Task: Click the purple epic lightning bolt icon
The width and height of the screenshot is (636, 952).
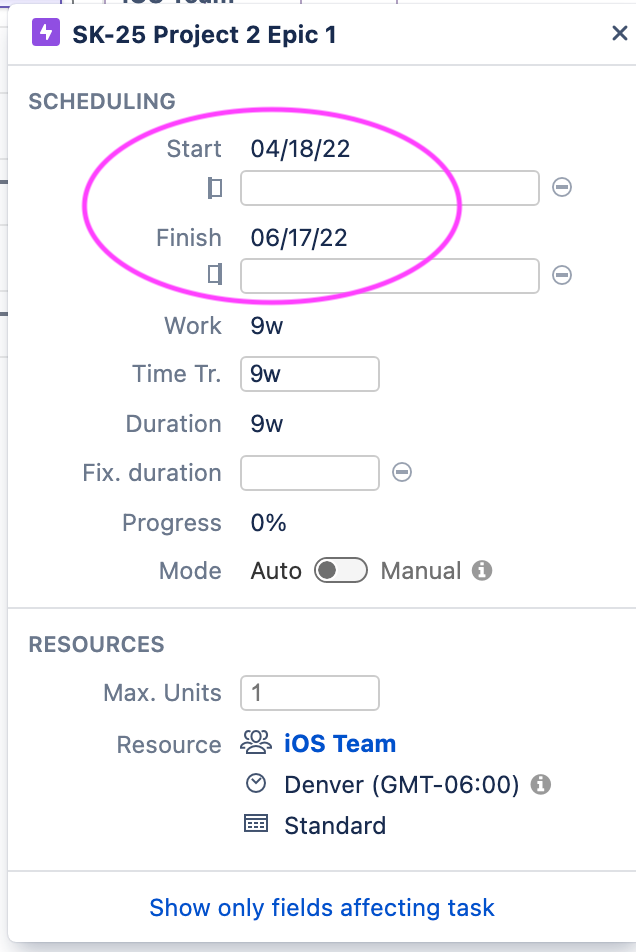Action: (45, 33)
